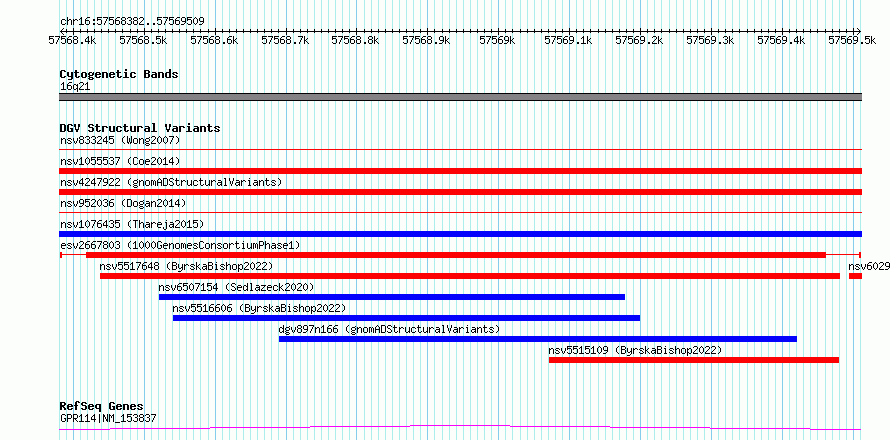The image size is (890, 440).
Task: Open variant nsv833245 (Wong2007) label
Action: (x=120, y=140)
